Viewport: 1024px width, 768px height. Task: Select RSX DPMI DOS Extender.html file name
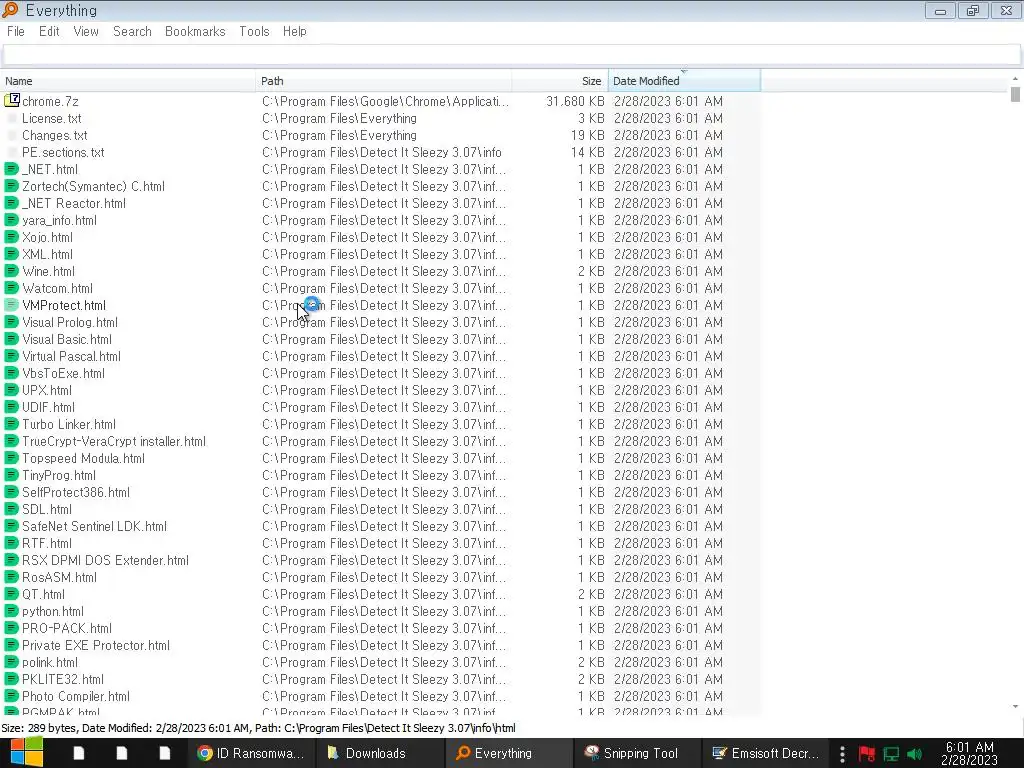105,560
